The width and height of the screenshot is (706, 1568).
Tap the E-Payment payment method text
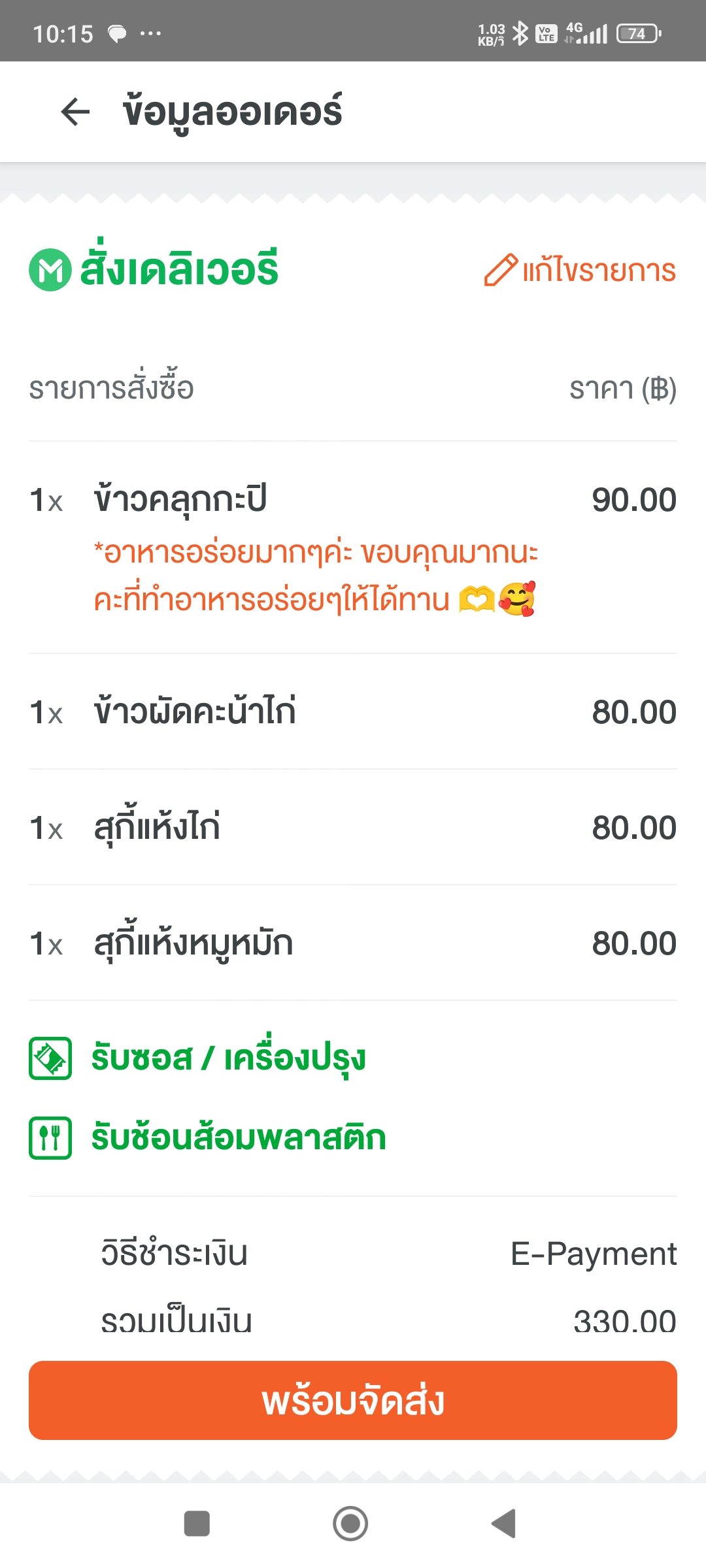[x=594, y=1254]
